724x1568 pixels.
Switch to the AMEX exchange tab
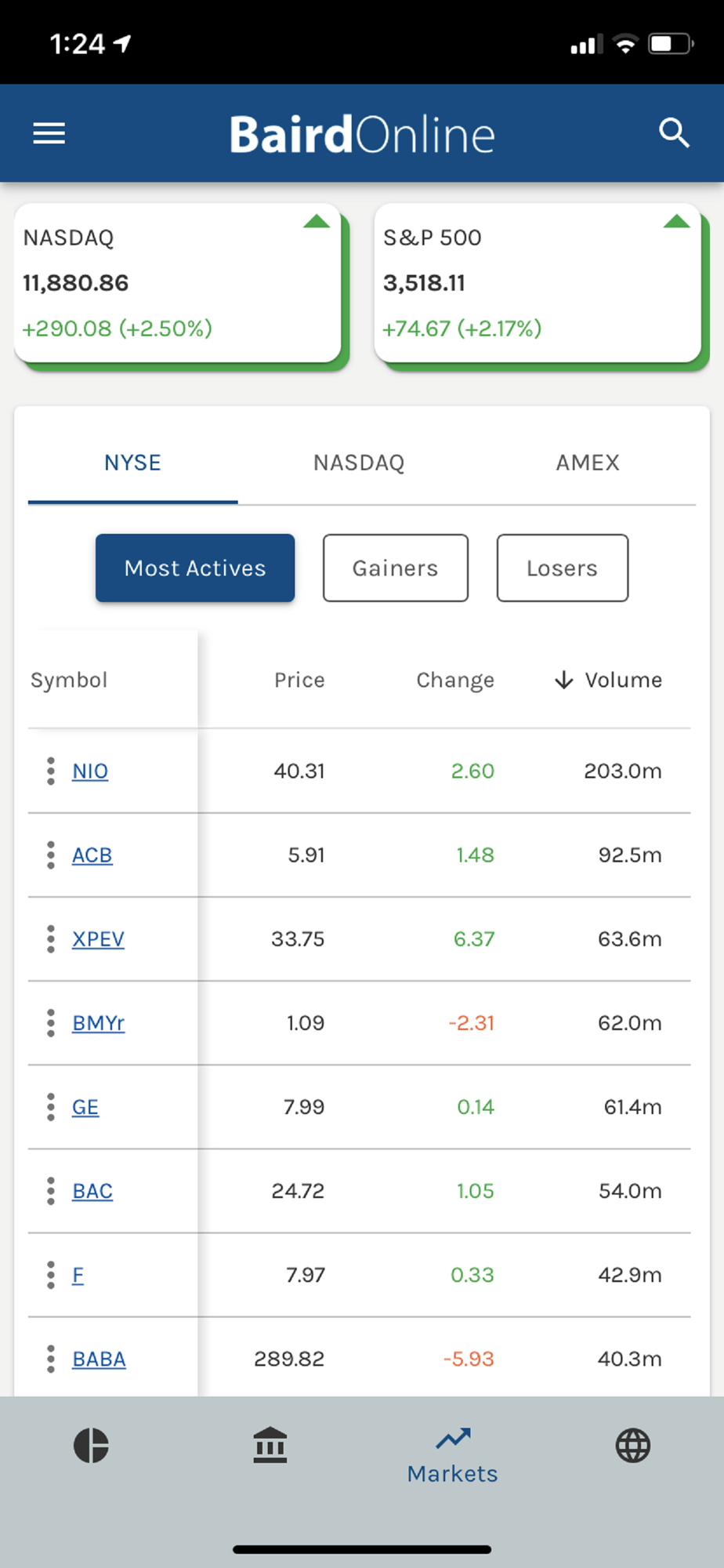pyautogui.click(x=588, y=463)
